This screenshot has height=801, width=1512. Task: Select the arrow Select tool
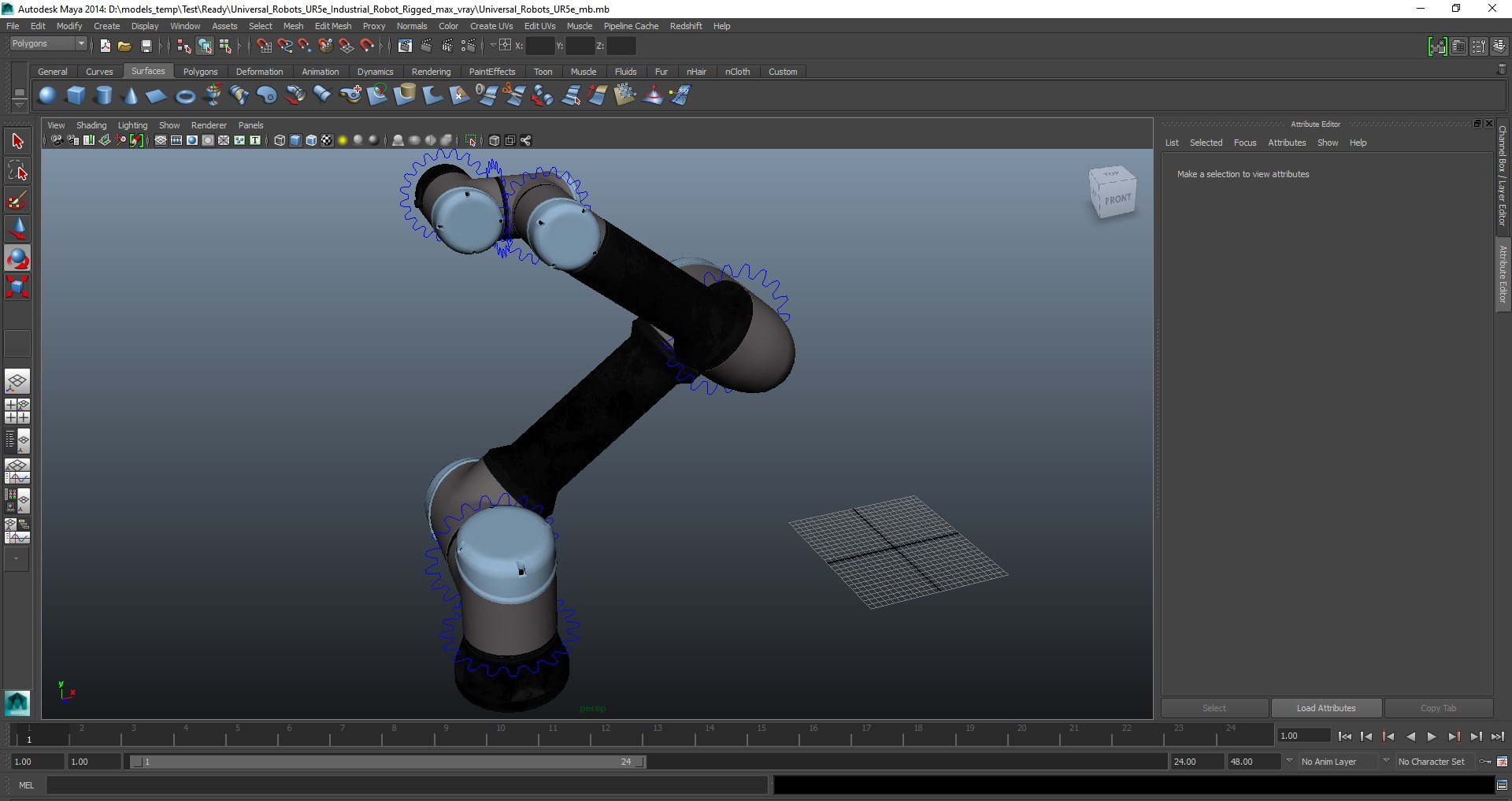tap(17, 142)
